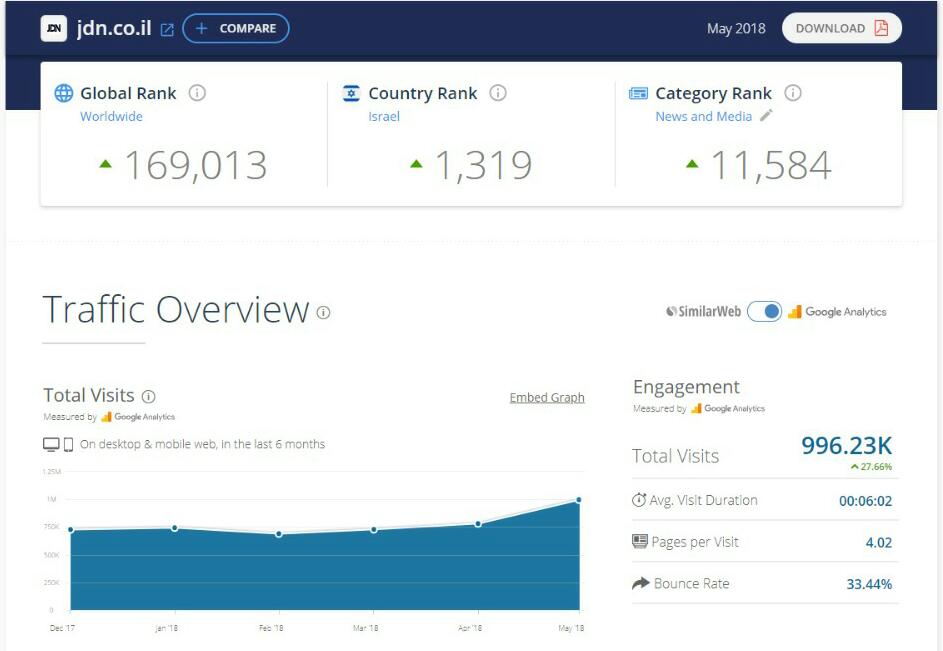Screen dimensions: 943x651
Task: Click the globe icon for Global Rank
Action: pyautogui.click(x=64, y=93)
